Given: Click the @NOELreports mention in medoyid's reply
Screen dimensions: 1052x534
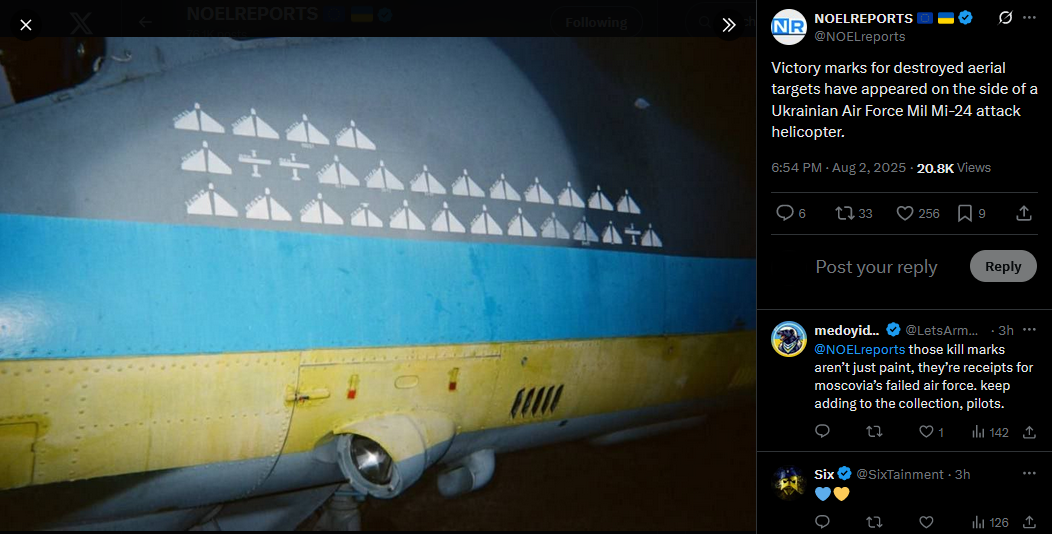Looking at the screenshot, I should tap(859, 350).
